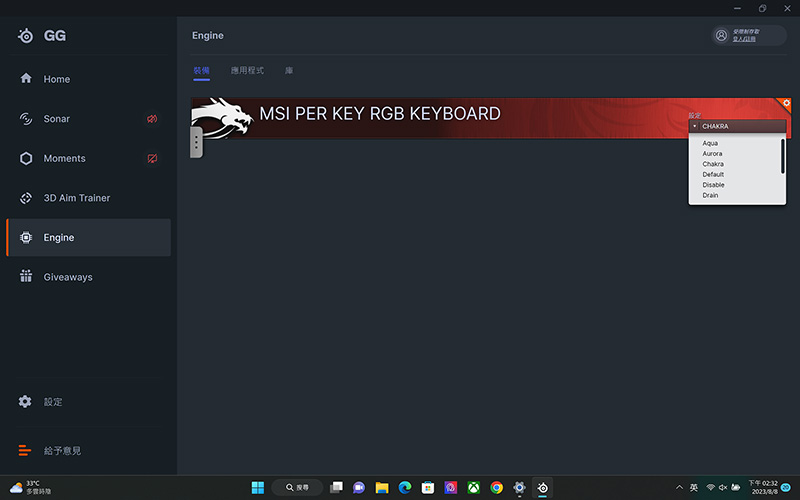This screenshot has width=800, height=500.
Task: Click the three-dot handle on device card
Action: pyautogui.click(x=196, y=142)
